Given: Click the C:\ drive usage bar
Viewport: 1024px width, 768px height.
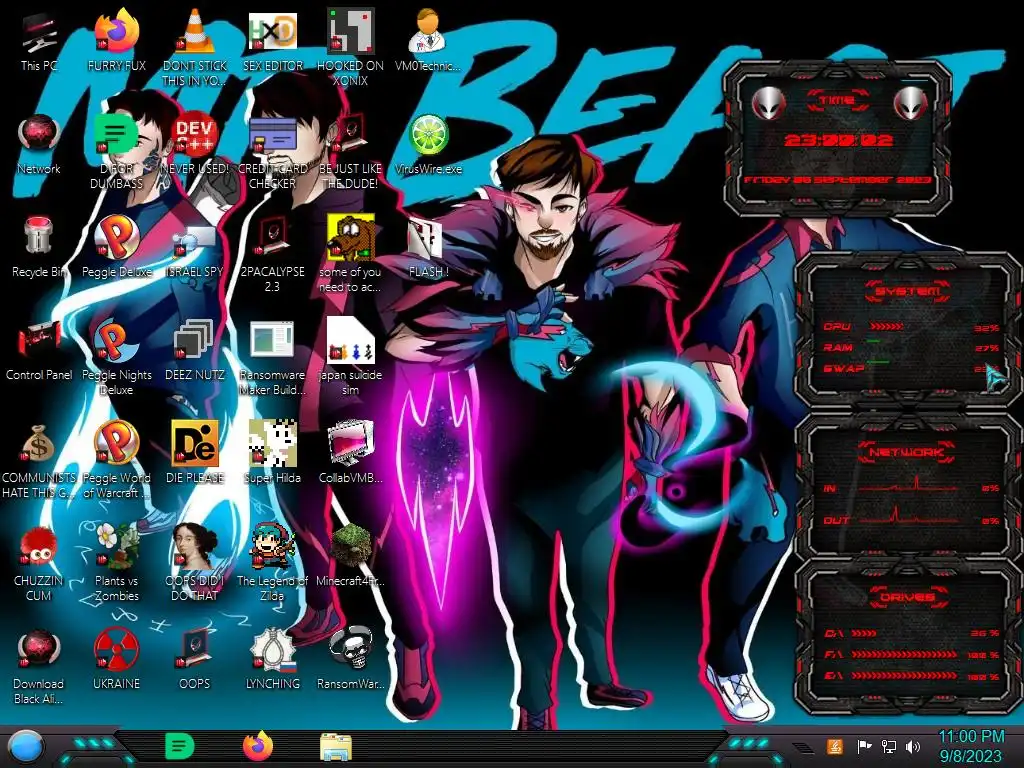Looking at the screenshot, I should [865, 633].
